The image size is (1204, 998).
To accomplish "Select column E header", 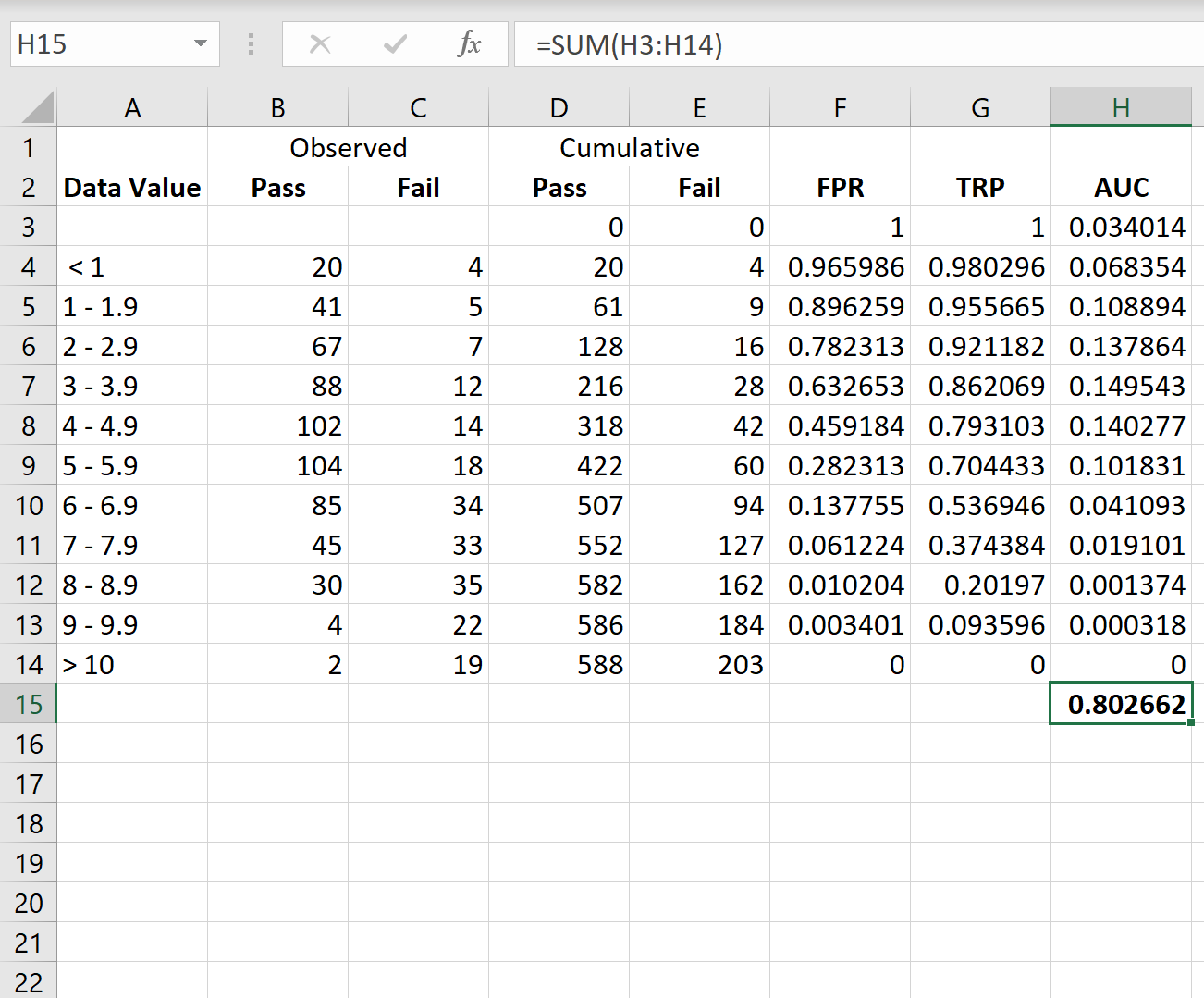I will point(699,107).
